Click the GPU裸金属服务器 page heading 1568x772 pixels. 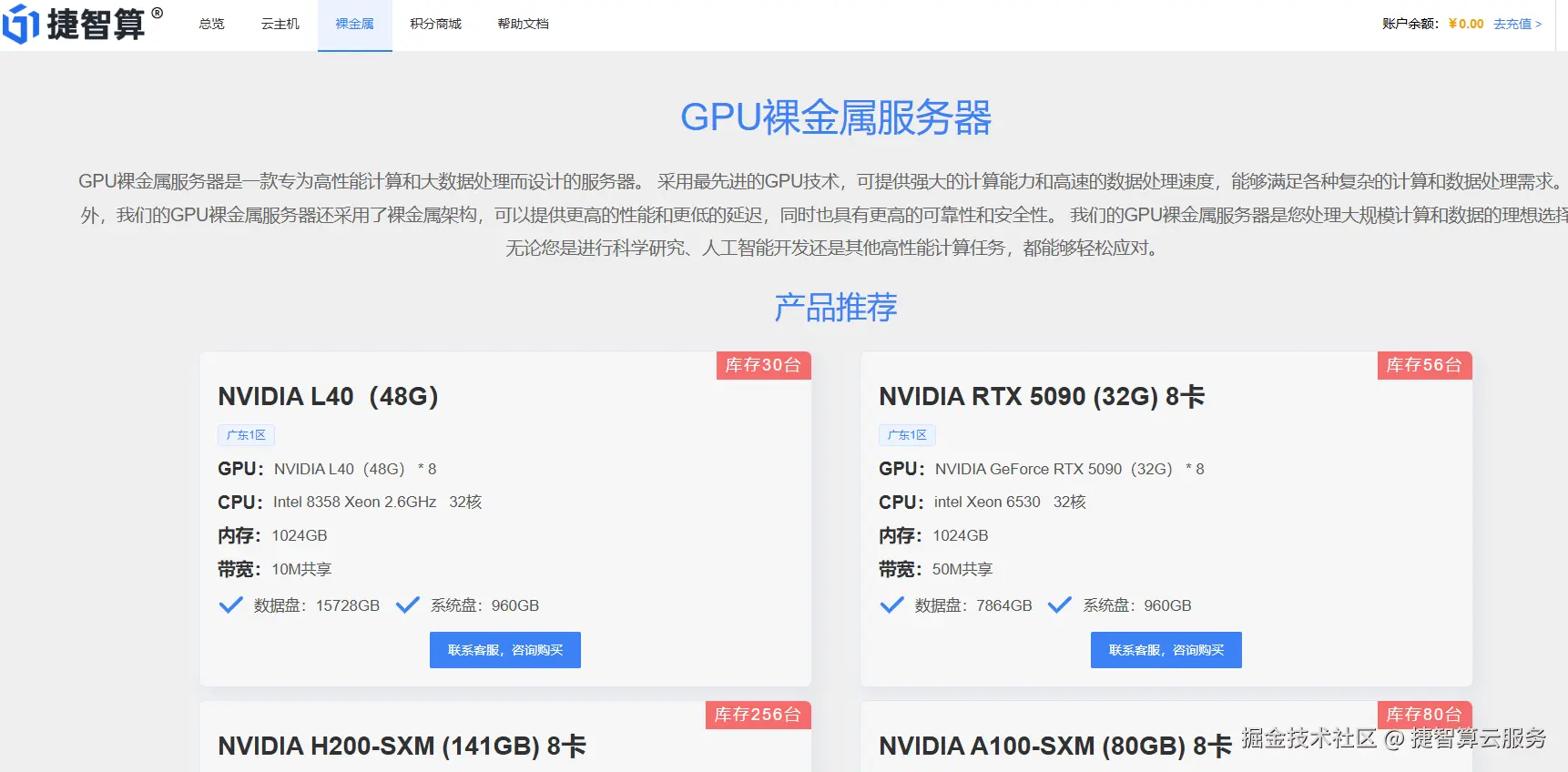pyautogui.click(x=836, y=117)
